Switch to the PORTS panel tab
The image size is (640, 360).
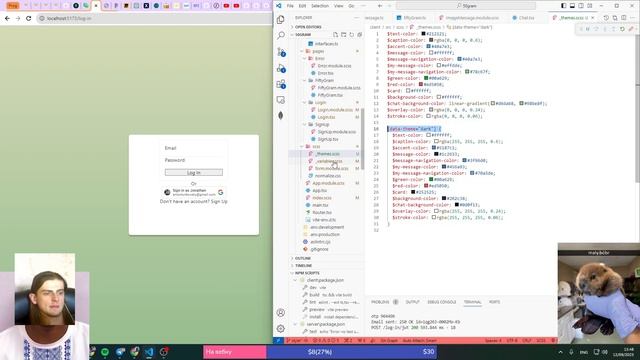pos(494,302)
